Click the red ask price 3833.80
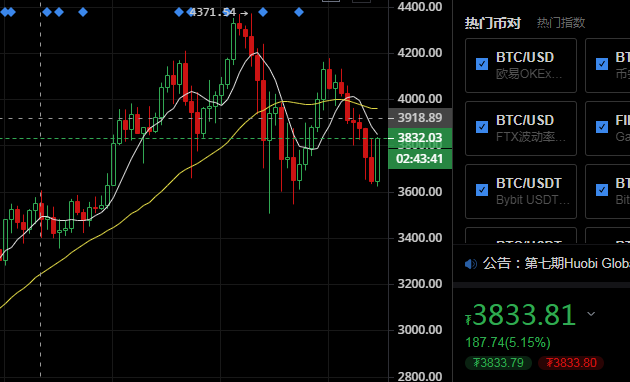Viewport: 630px width, 382px height. click(571, 363)
